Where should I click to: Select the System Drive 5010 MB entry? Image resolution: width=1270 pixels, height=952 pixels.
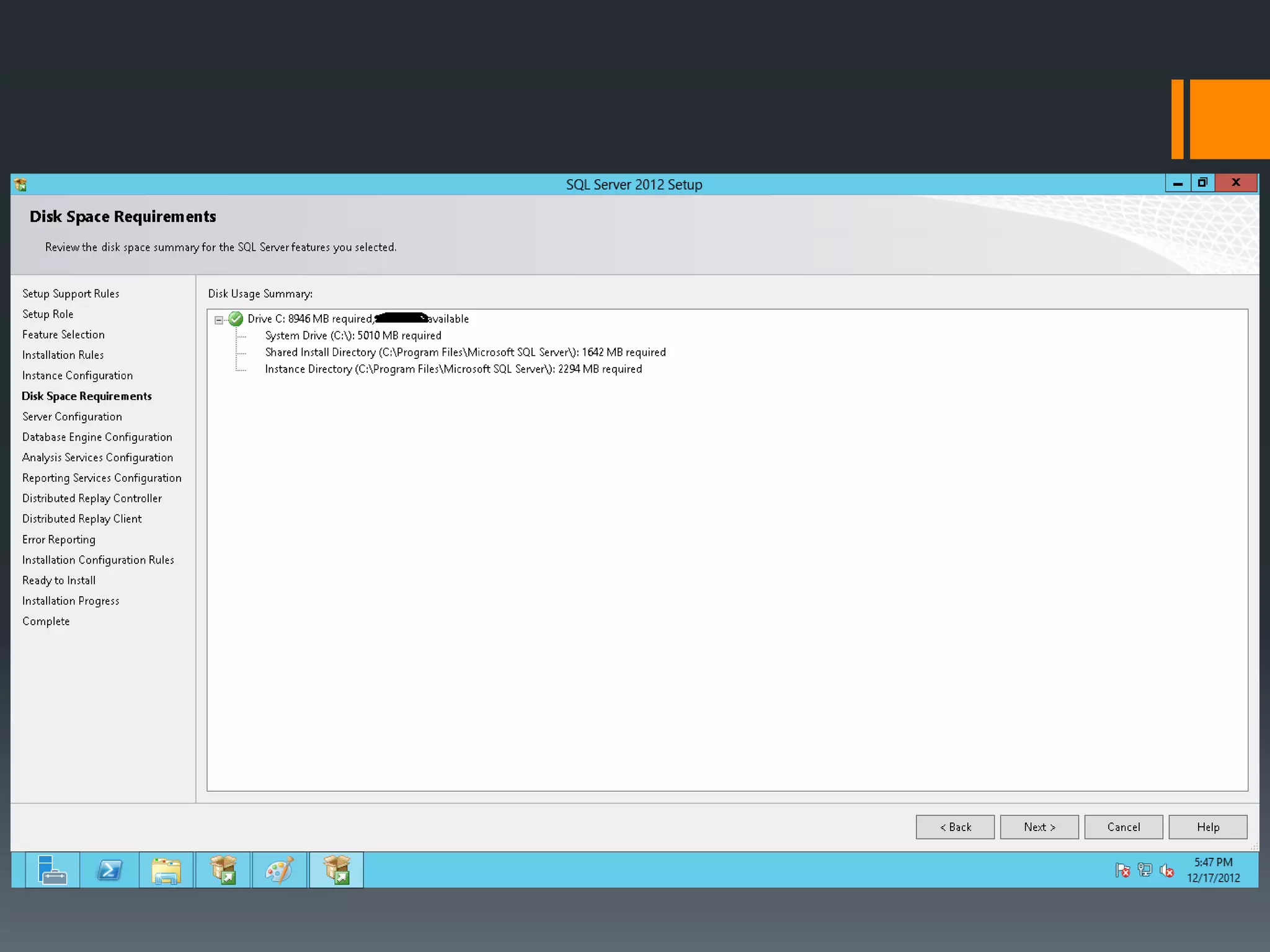pyautogui.click(x=353, y=335)
